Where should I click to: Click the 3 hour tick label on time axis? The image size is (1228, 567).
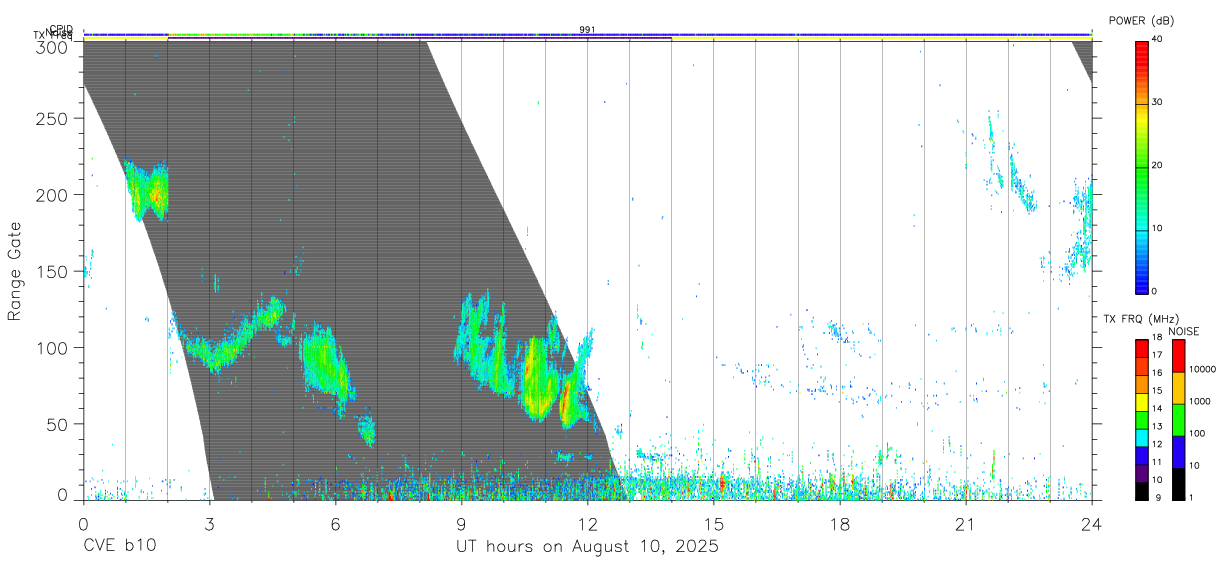click(209, 525)
